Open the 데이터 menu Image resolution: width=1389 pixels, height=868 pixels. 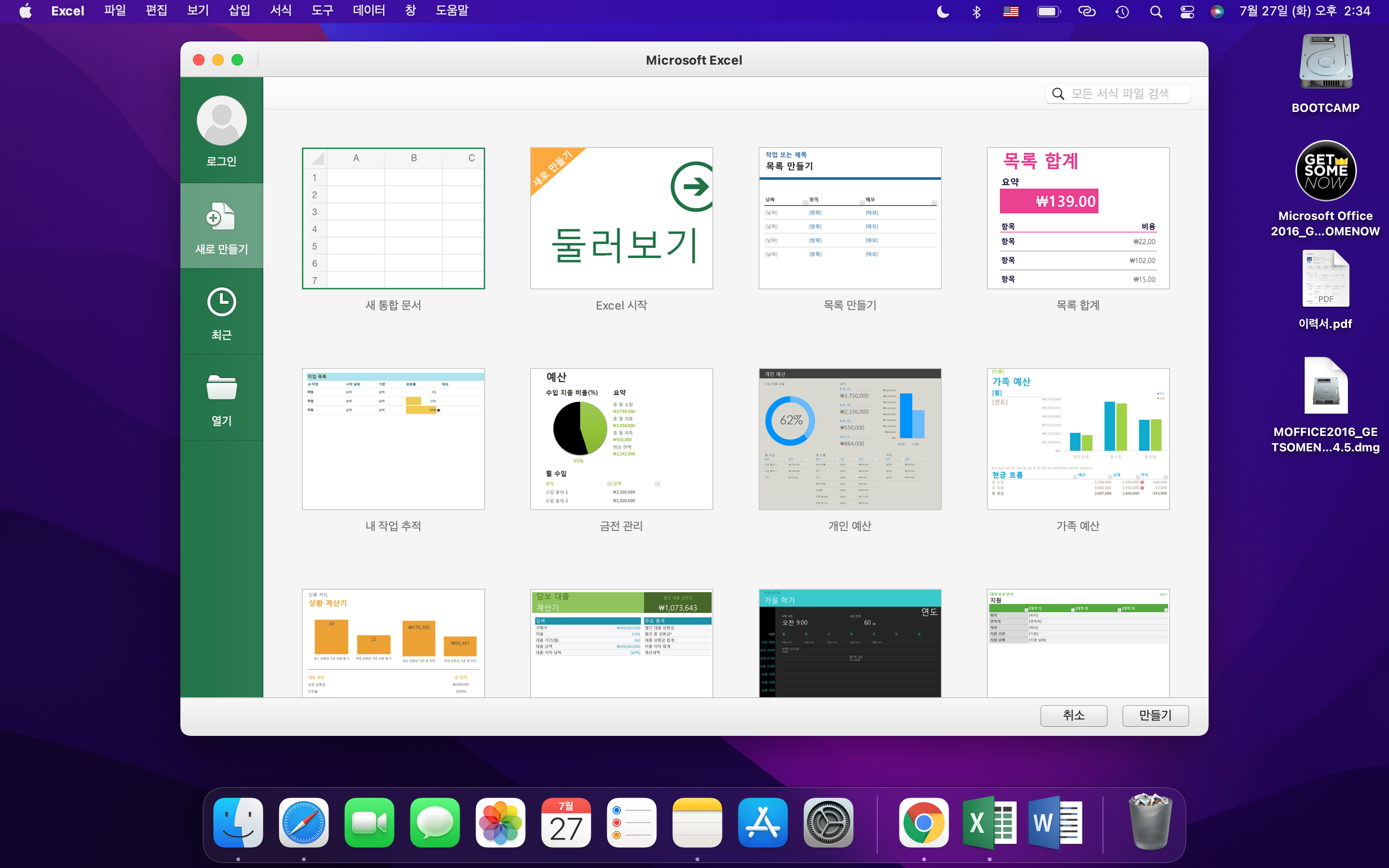(x=369, y=11)
